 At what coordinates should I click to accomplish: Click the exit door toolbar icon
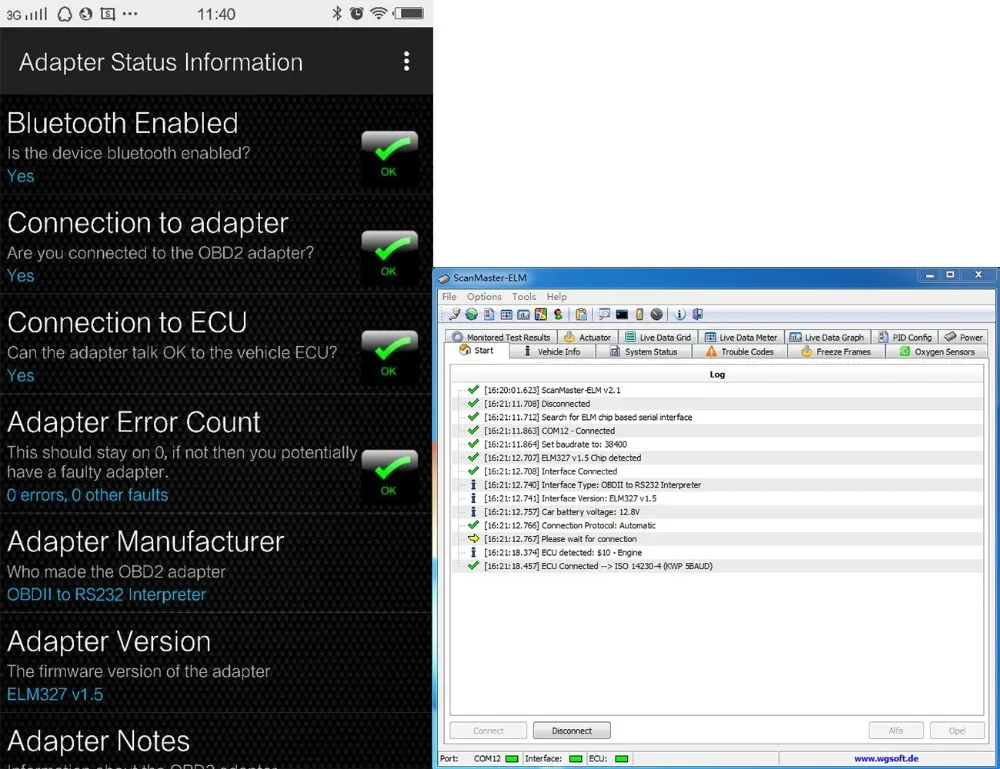(698, 314)
